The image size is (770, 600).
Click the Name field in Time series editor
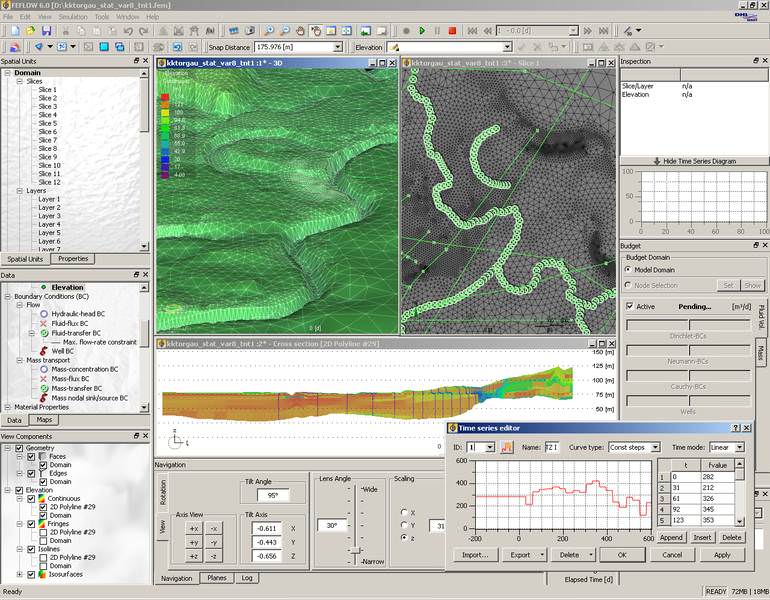[552, 447]
